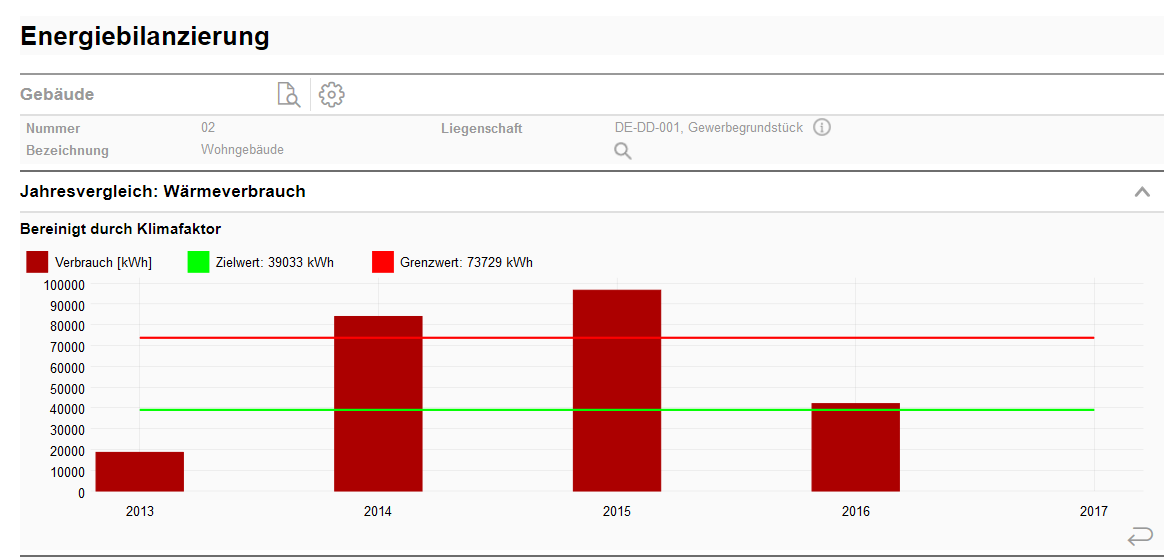The width and height of the screenshot is (1170, 560).
Task: Click the green Zielwert line in the chart
Action: tap(260, 410)
